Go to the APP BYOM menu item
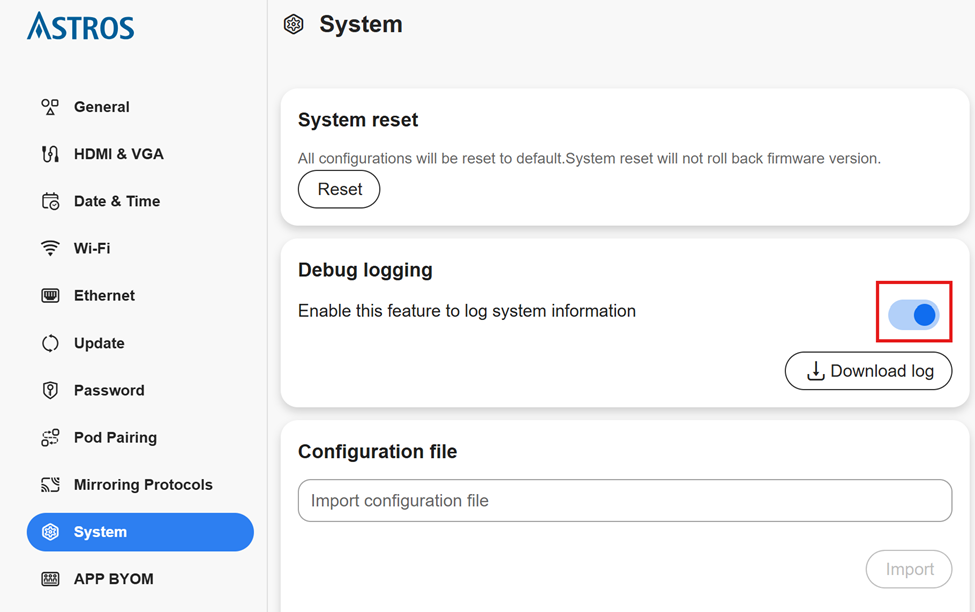This screenshot has width=975, height=612. tap(113, 579)
